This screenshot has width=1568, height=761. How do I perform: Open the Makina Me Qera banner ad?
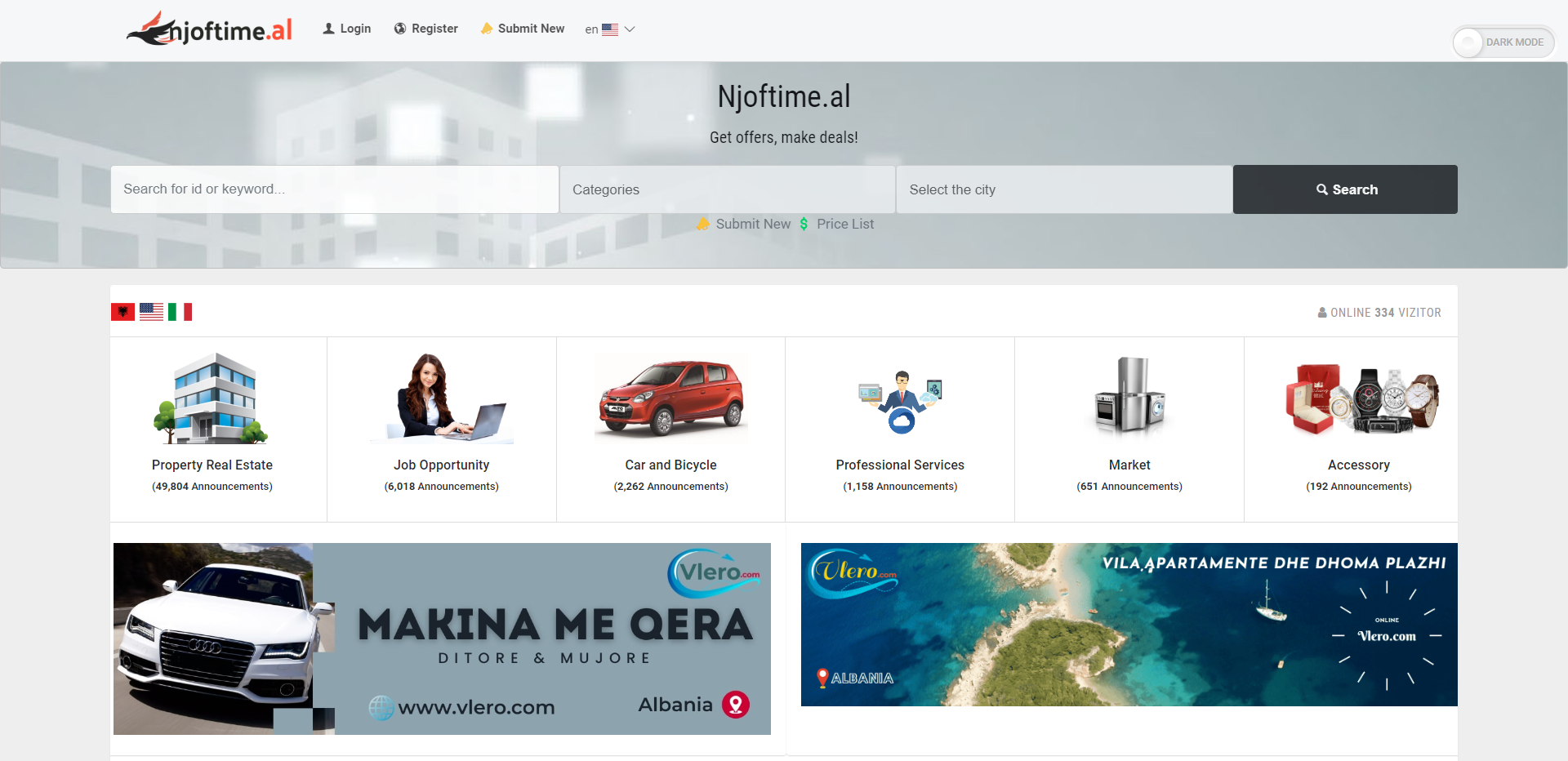(x=442, y=639)
